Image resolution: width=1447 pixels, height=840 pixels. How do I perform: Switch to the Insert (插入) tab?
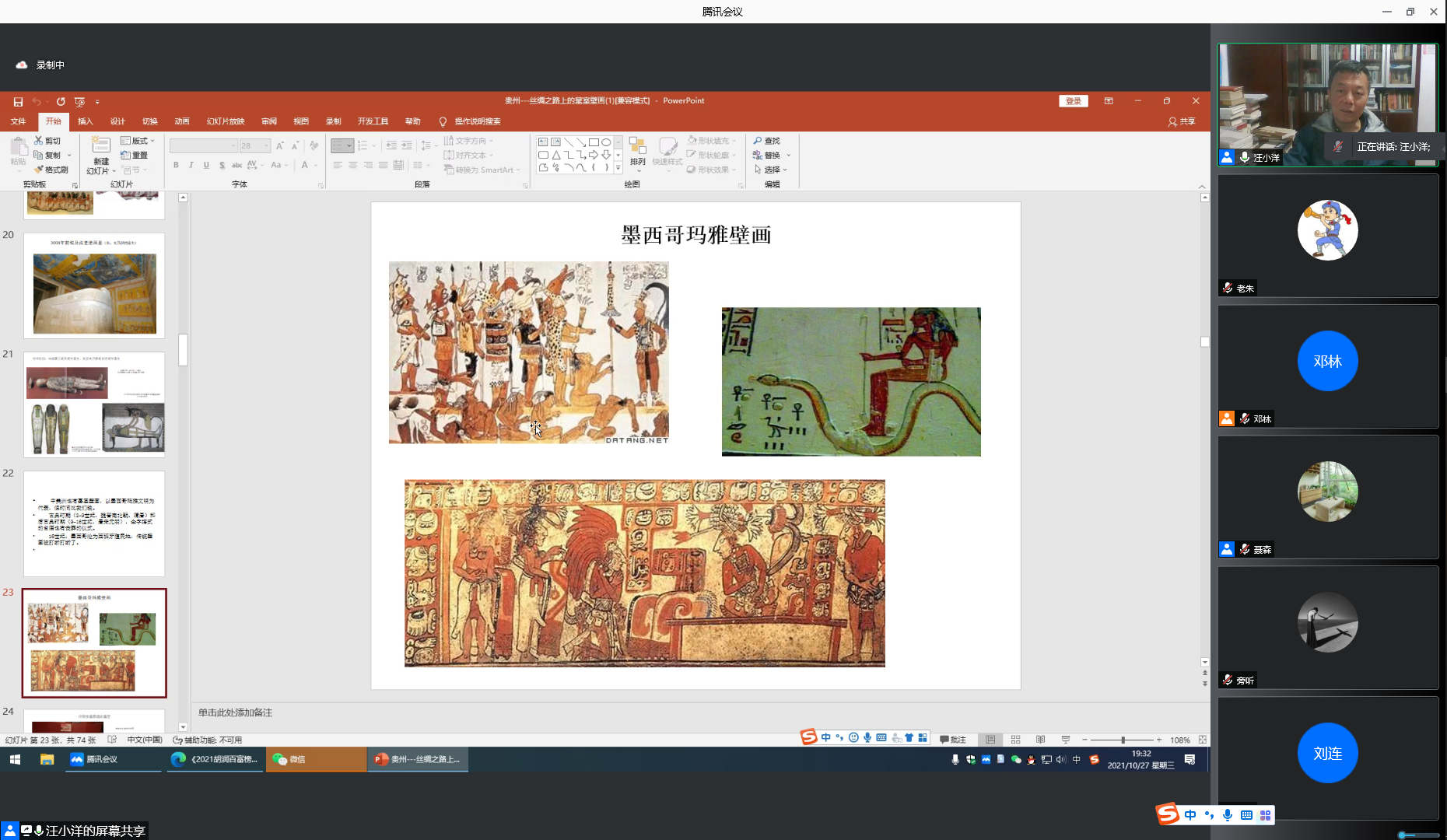[86, 121]
